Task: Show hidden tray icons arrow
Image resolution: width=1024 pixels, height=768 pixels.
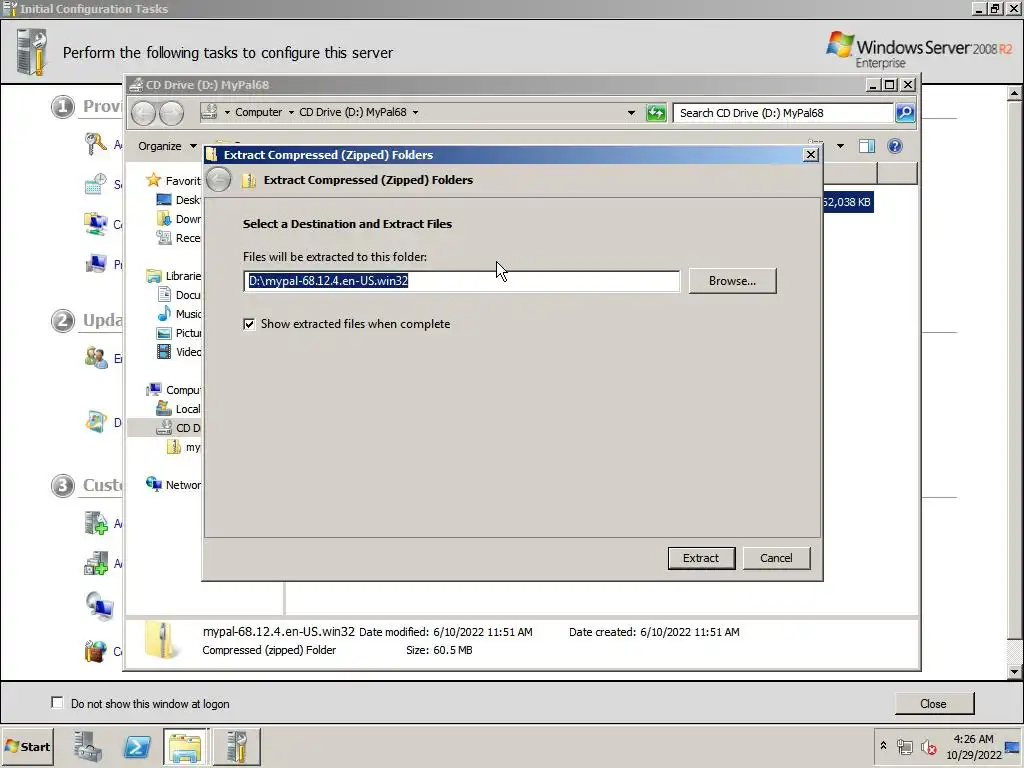Action: tap(884, 746)
